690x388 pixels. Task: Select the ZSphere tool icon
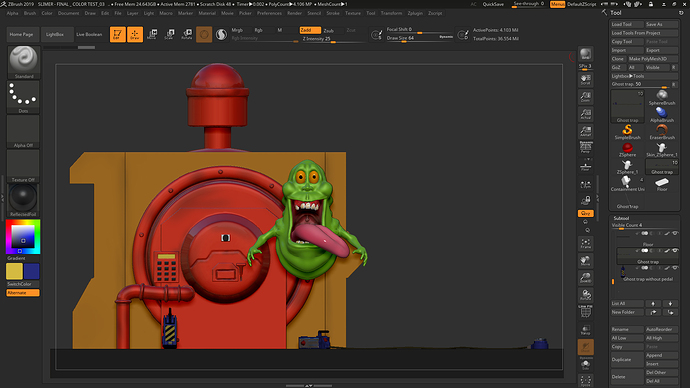pyautogui.click(x=627, y=149)
